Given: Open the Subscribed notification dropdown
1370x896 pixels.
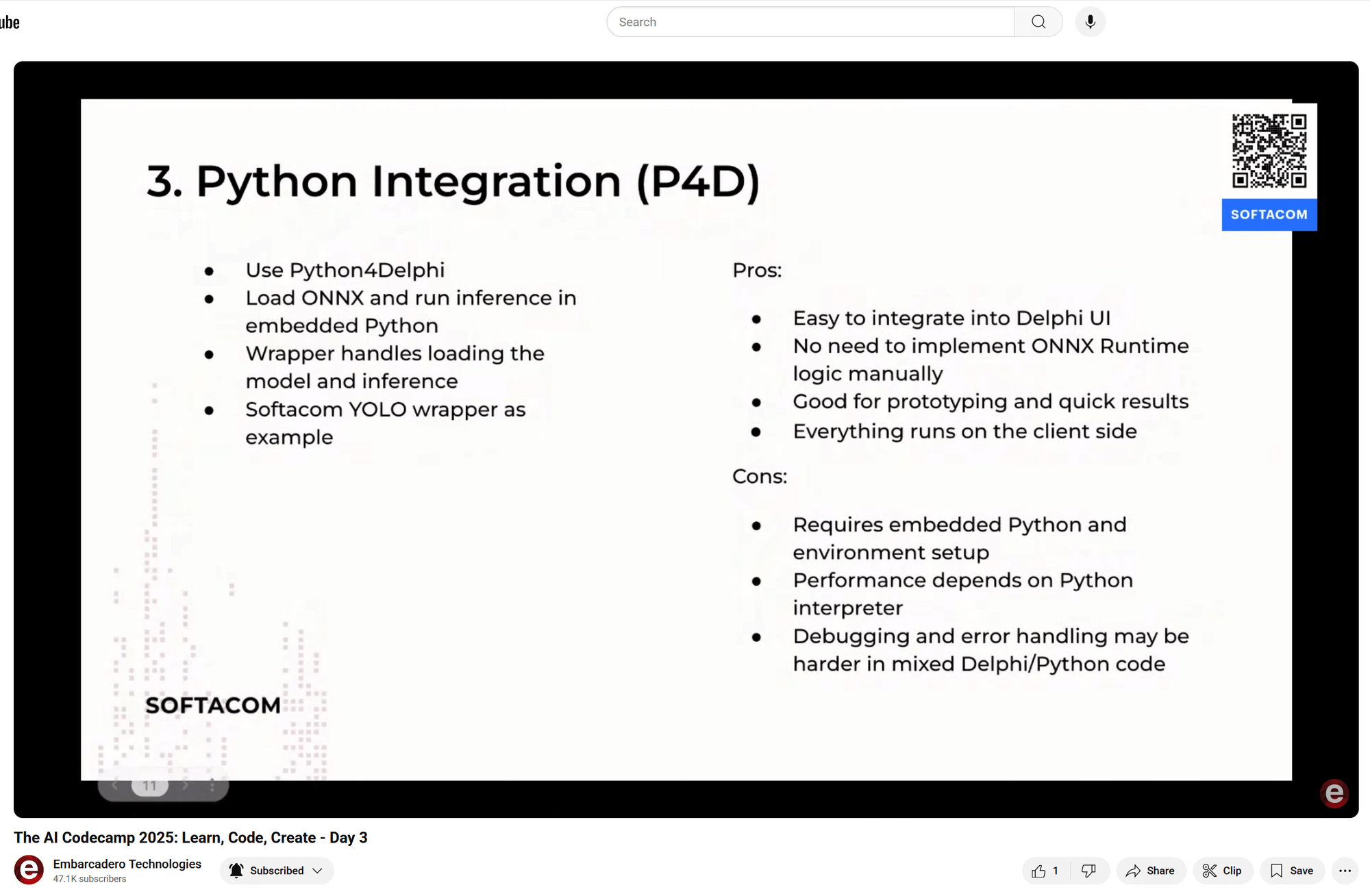Looking at the screenshot, I should click(x=276, y=871).
